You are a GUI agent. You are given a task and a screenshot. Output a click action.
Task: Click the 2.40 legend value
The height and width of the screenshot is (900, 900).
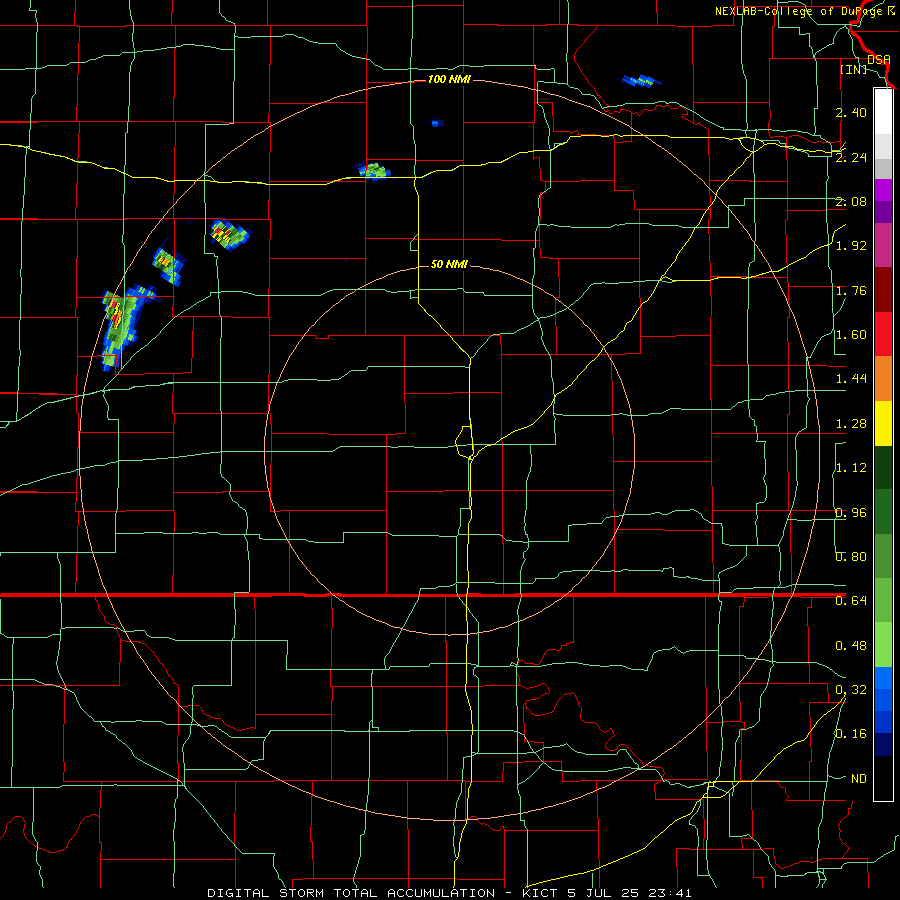[851, 112]
